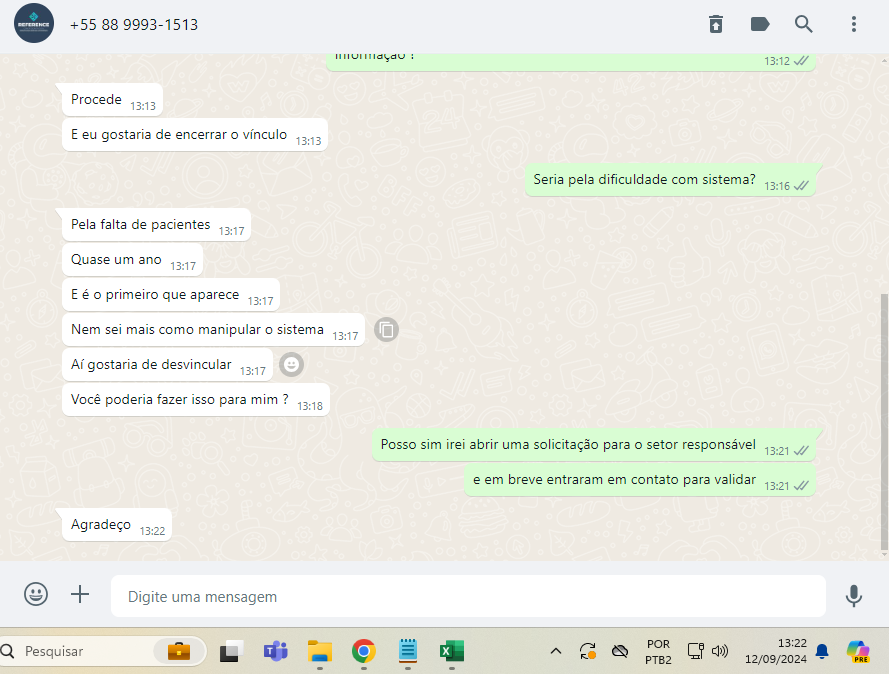Click the plus attach button
Screen dimensions: 889x674
click(x=80, y=594)
